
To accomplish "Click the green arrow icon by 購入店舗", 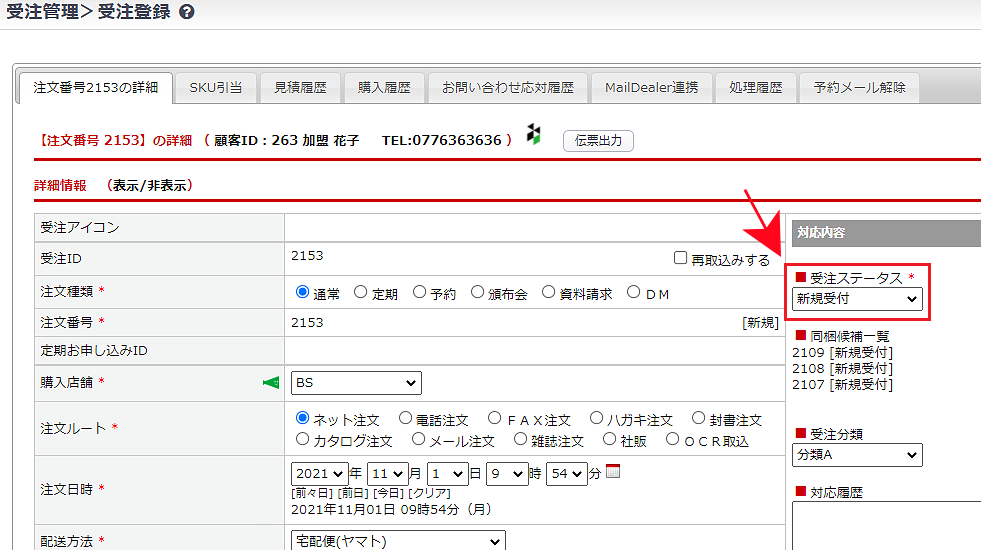I will (x=271, y=382).
